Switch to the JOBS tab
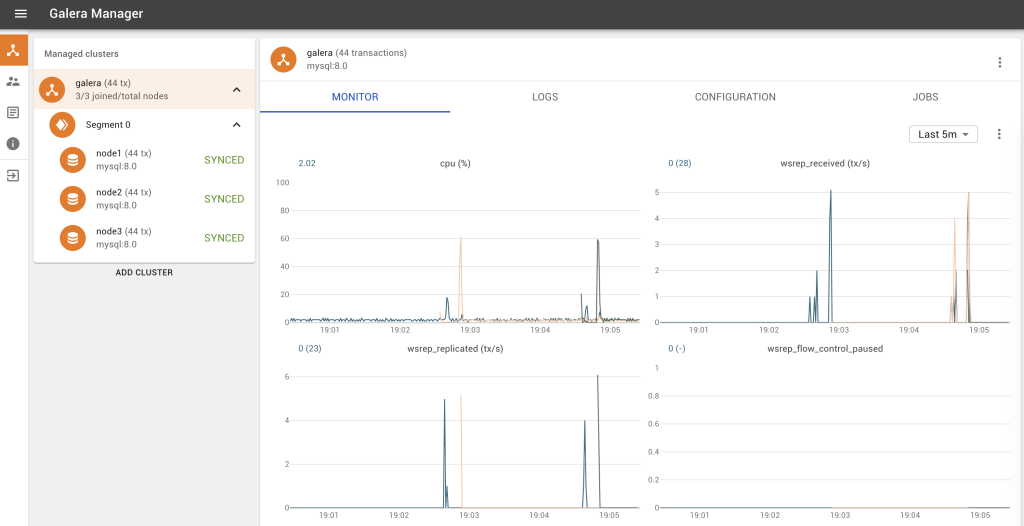The width and height of the screenshot is (1024, 526). [925, 97]
